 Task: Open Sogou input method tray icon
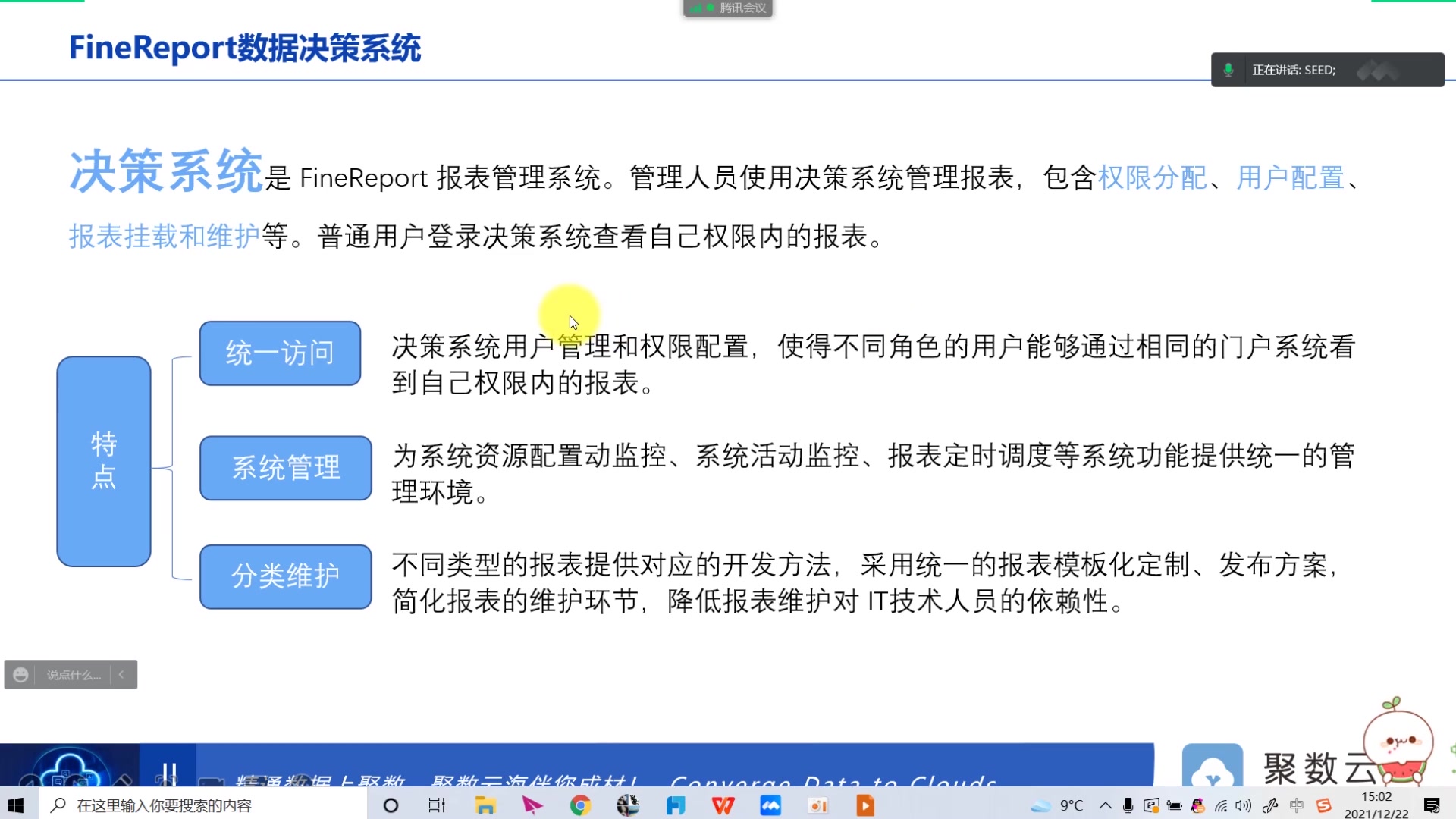pos(1324,805)
